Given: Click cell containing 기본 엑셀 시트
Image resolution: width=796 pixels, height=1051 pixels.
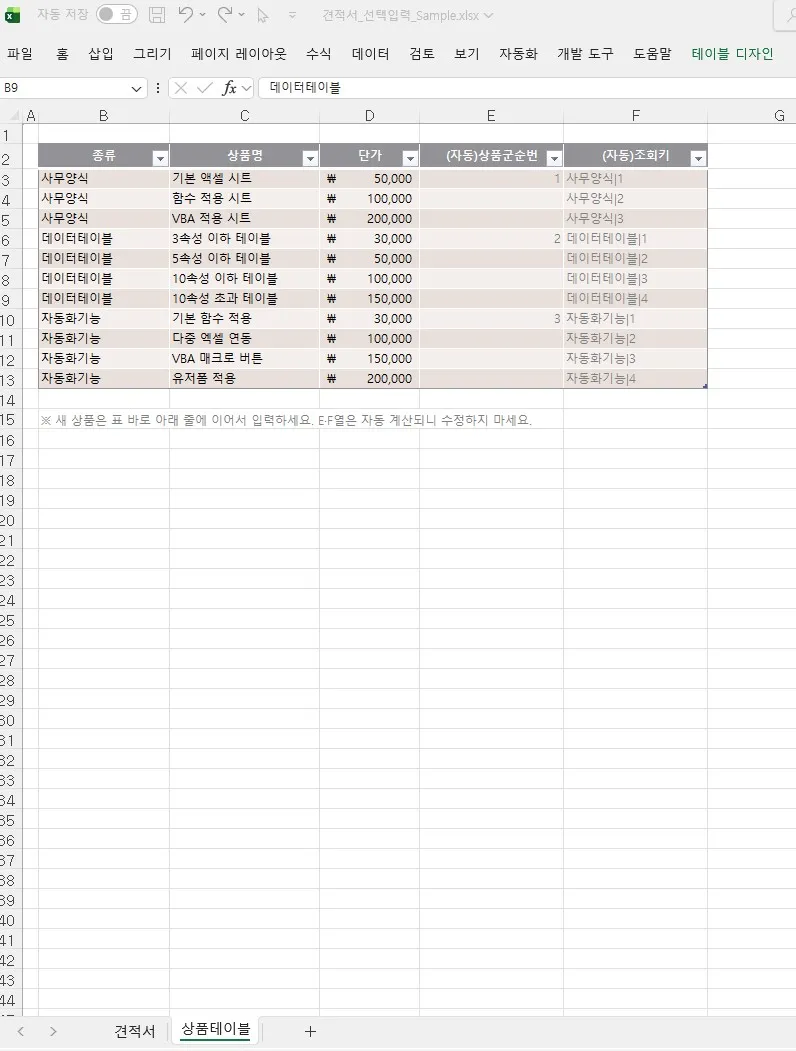Looking at the screenshot, I should pyautogui.click(x=245, y=178).
